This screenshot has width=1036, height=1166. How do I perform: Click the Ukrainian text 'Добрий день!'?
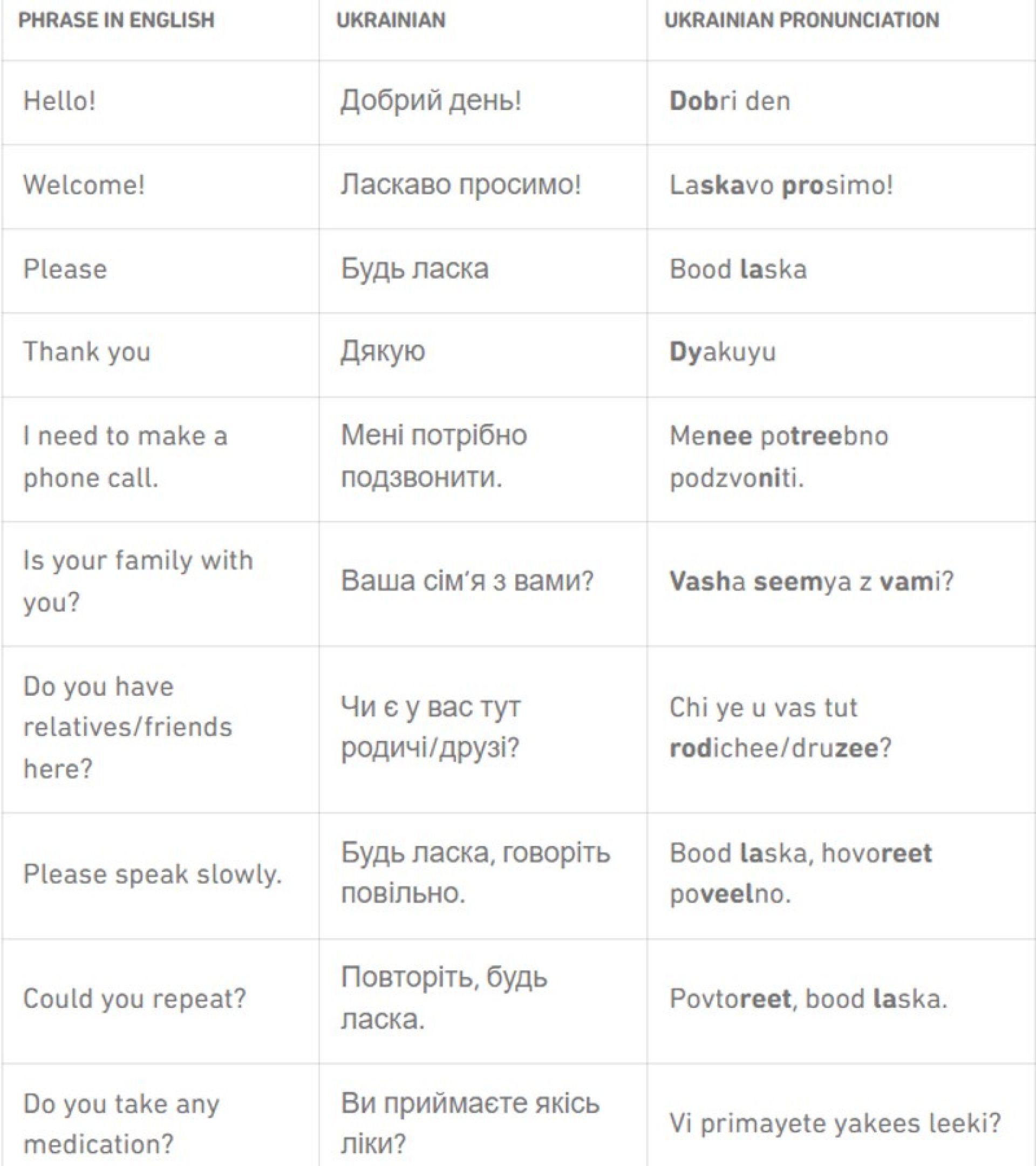(x=431, y=101)
